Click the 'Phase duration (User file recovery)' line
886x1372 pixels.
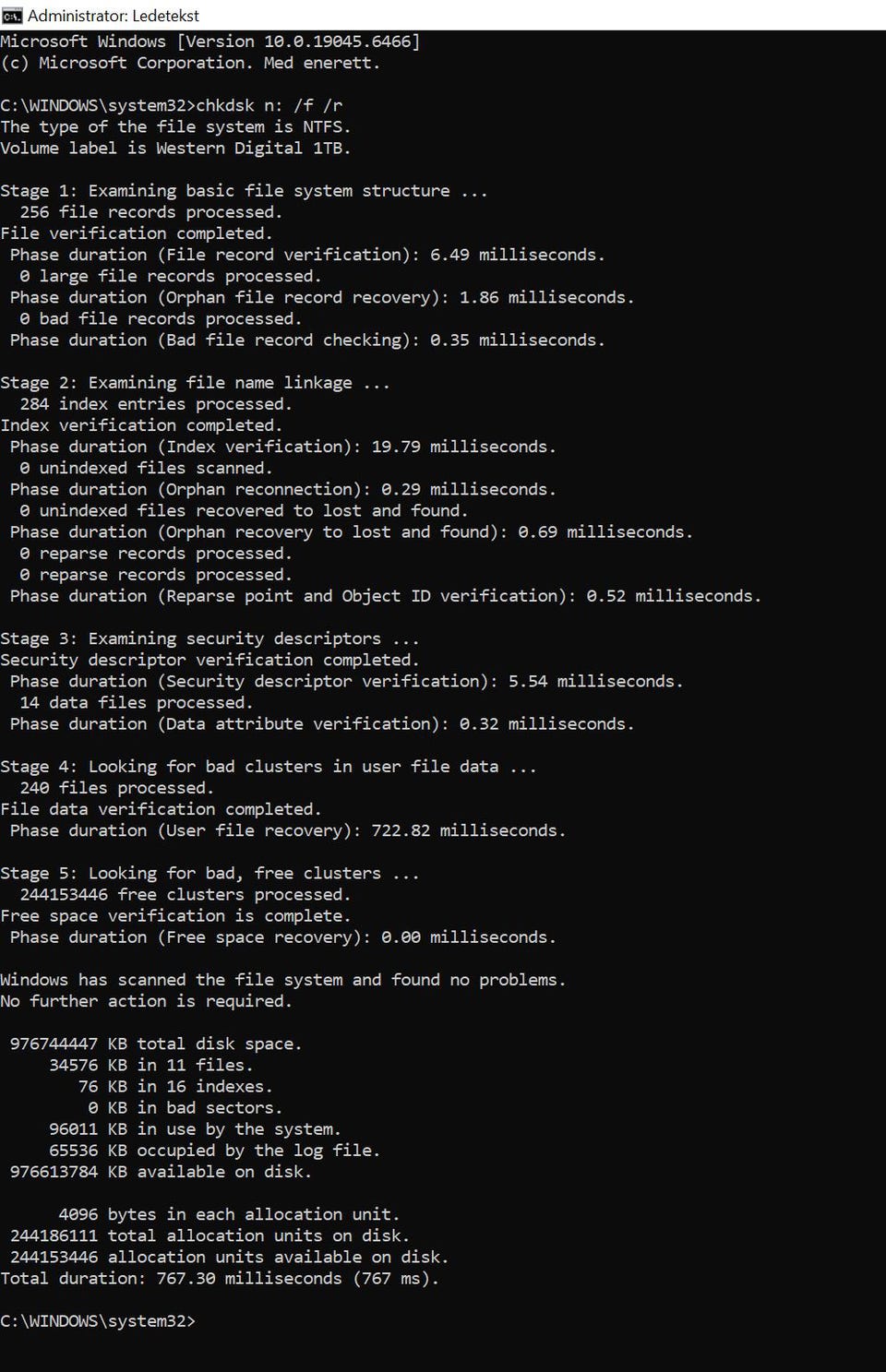coord(287,830)
